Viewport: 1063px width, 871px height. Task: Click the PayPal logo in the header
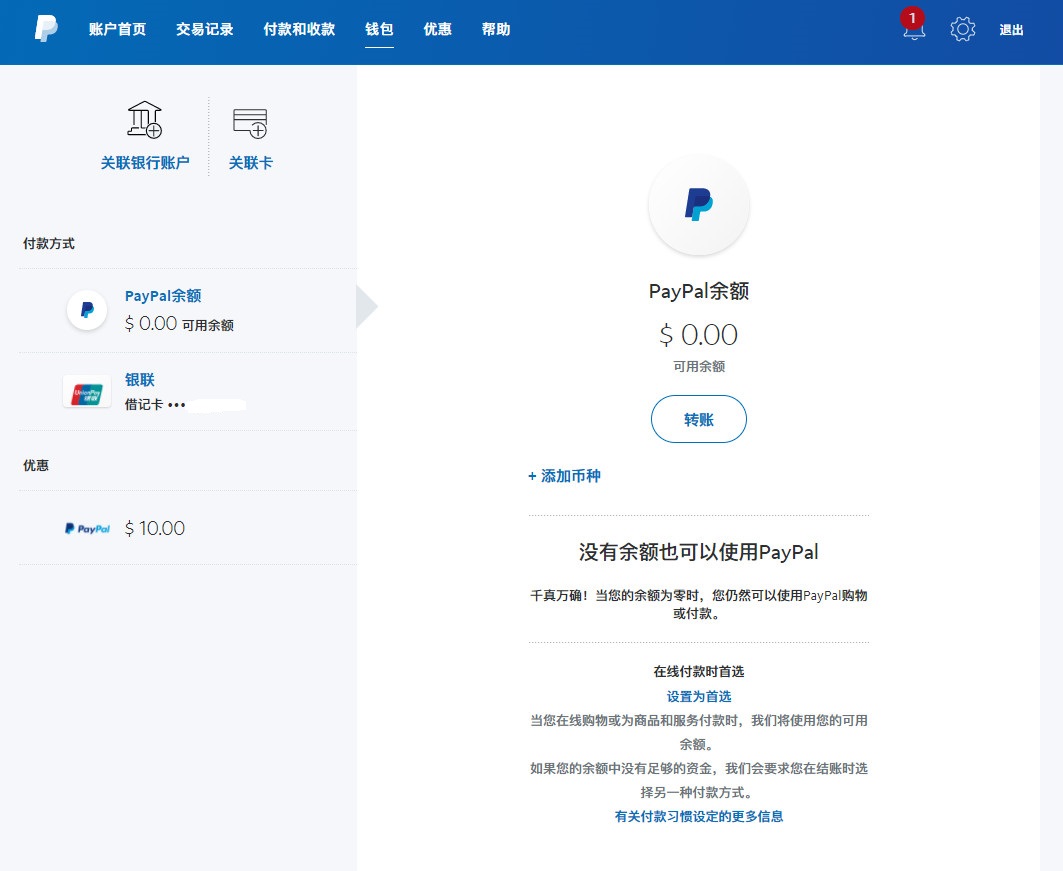pos(46,29)
